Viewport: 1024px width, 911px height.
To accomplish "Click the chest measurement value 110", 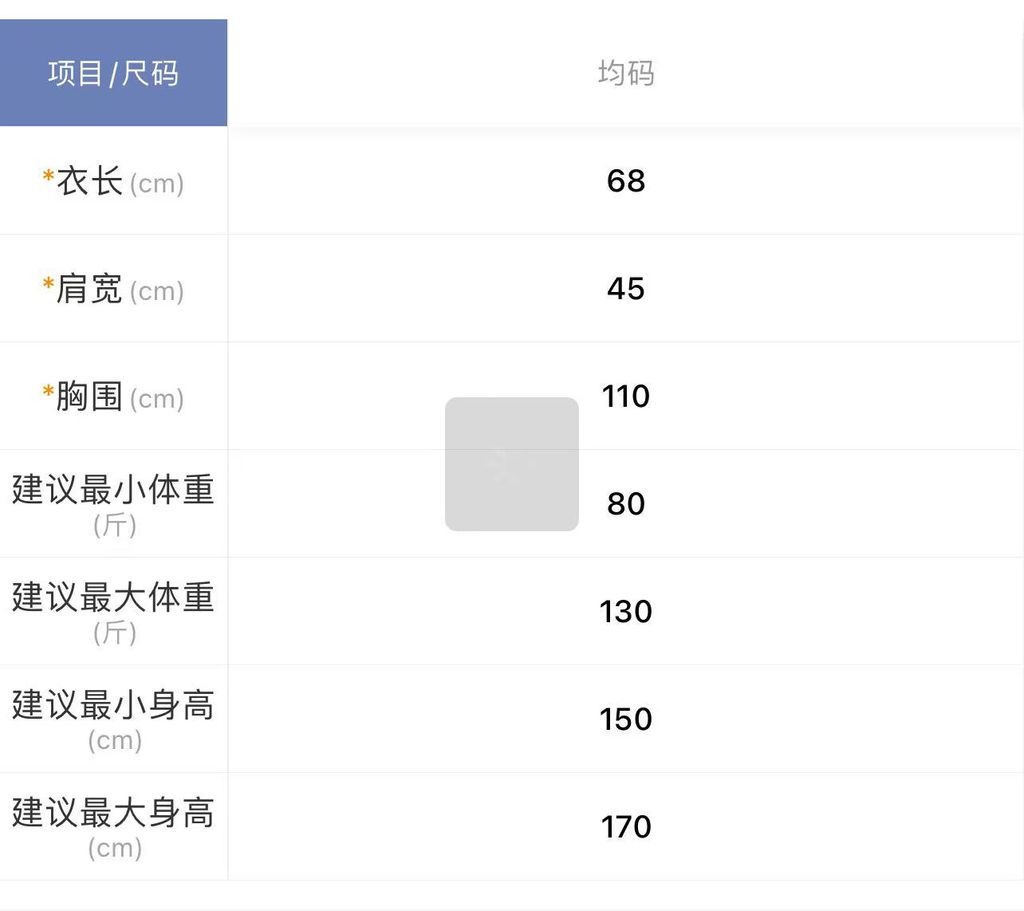I will [x=626, y=396].
